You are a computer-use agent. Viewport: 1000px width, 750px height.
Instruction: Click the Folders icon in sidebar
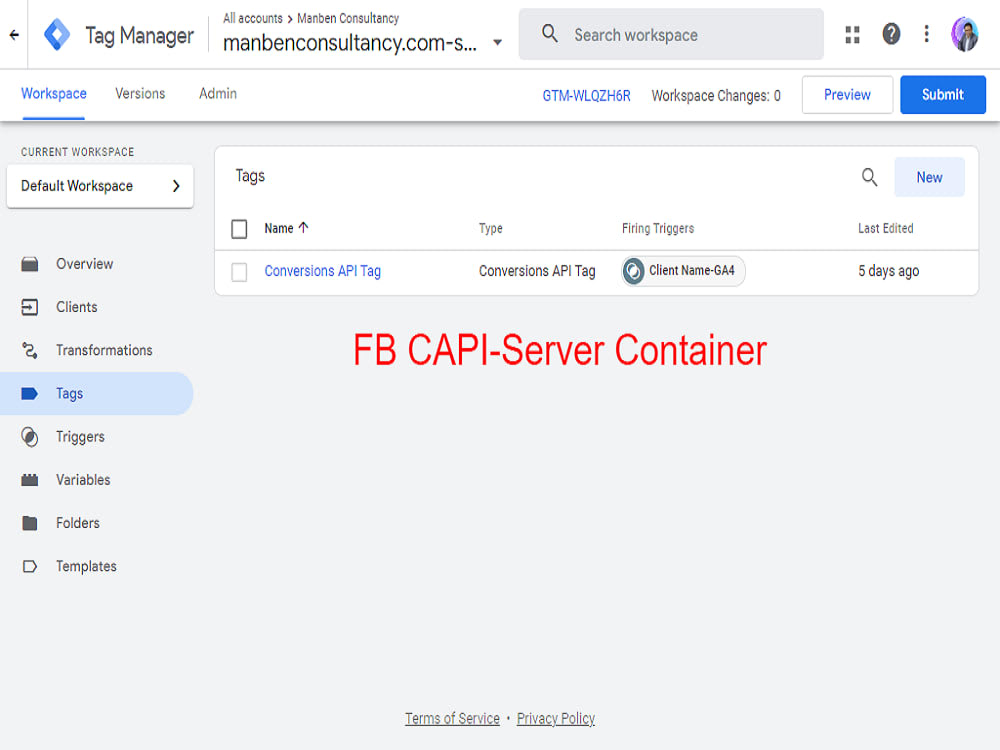pyautogui.click(x=29, y=523)
